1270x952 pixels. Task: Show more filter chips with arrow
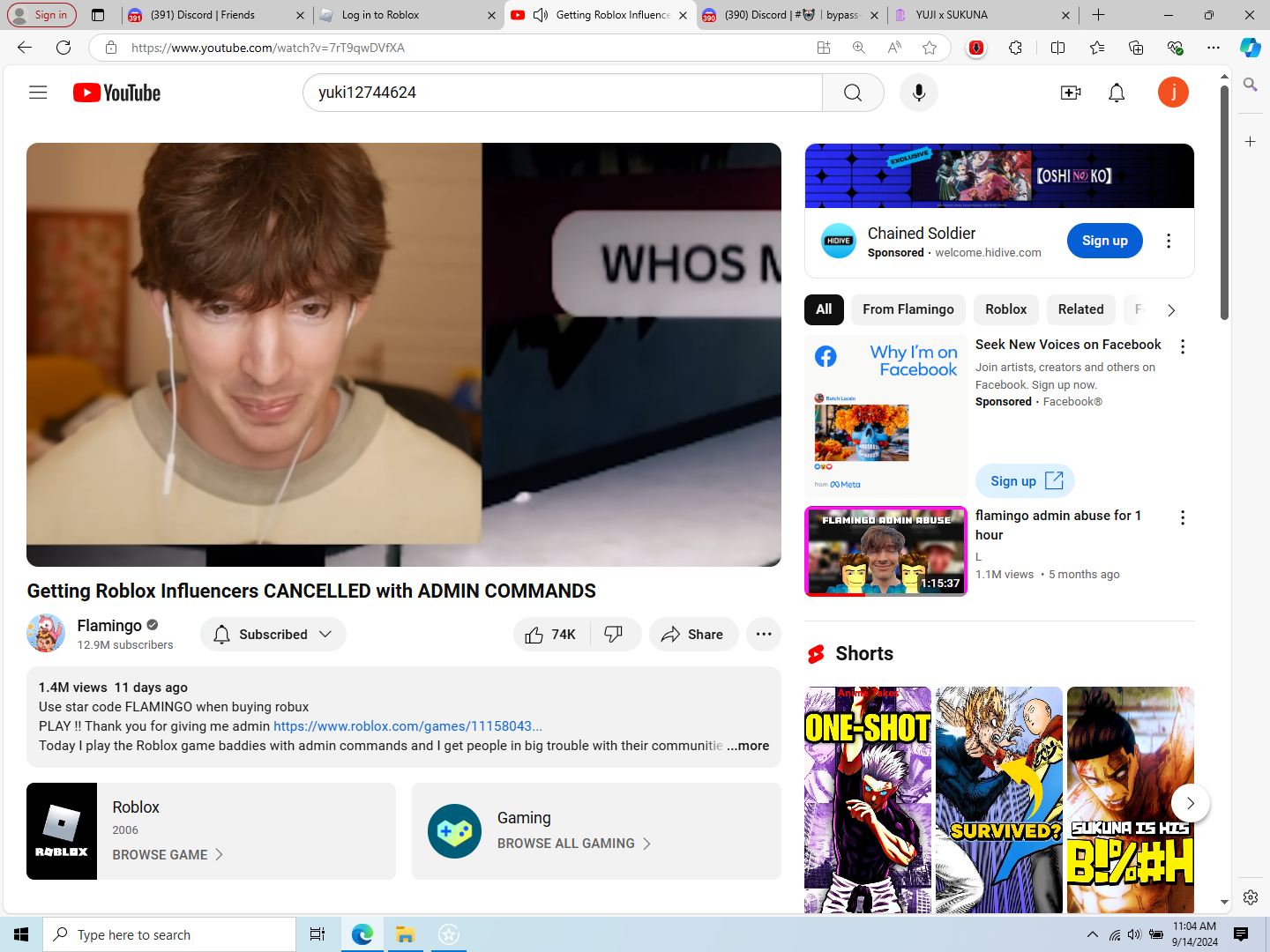[x=1171, y=310]
